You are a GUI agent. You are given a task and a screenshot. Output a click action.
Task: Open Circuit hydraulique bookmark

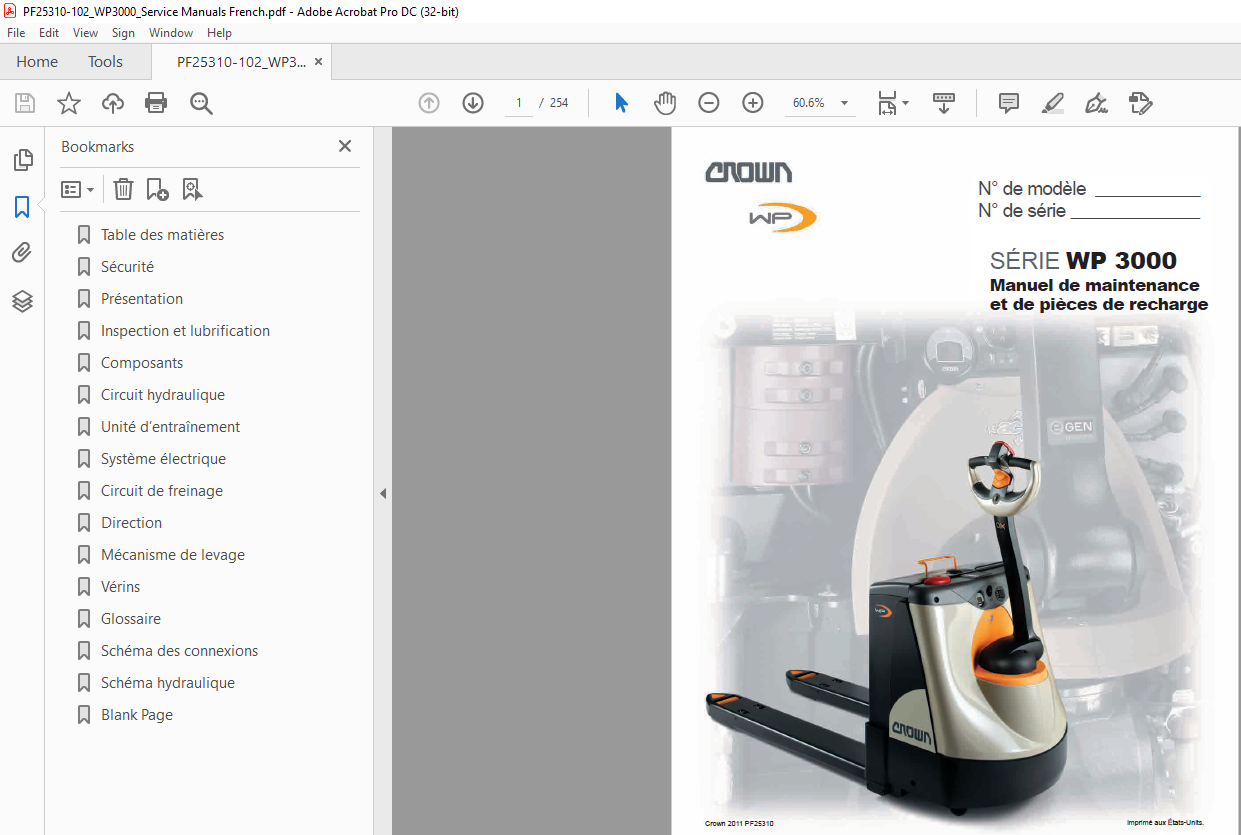(x=163, y=395)
